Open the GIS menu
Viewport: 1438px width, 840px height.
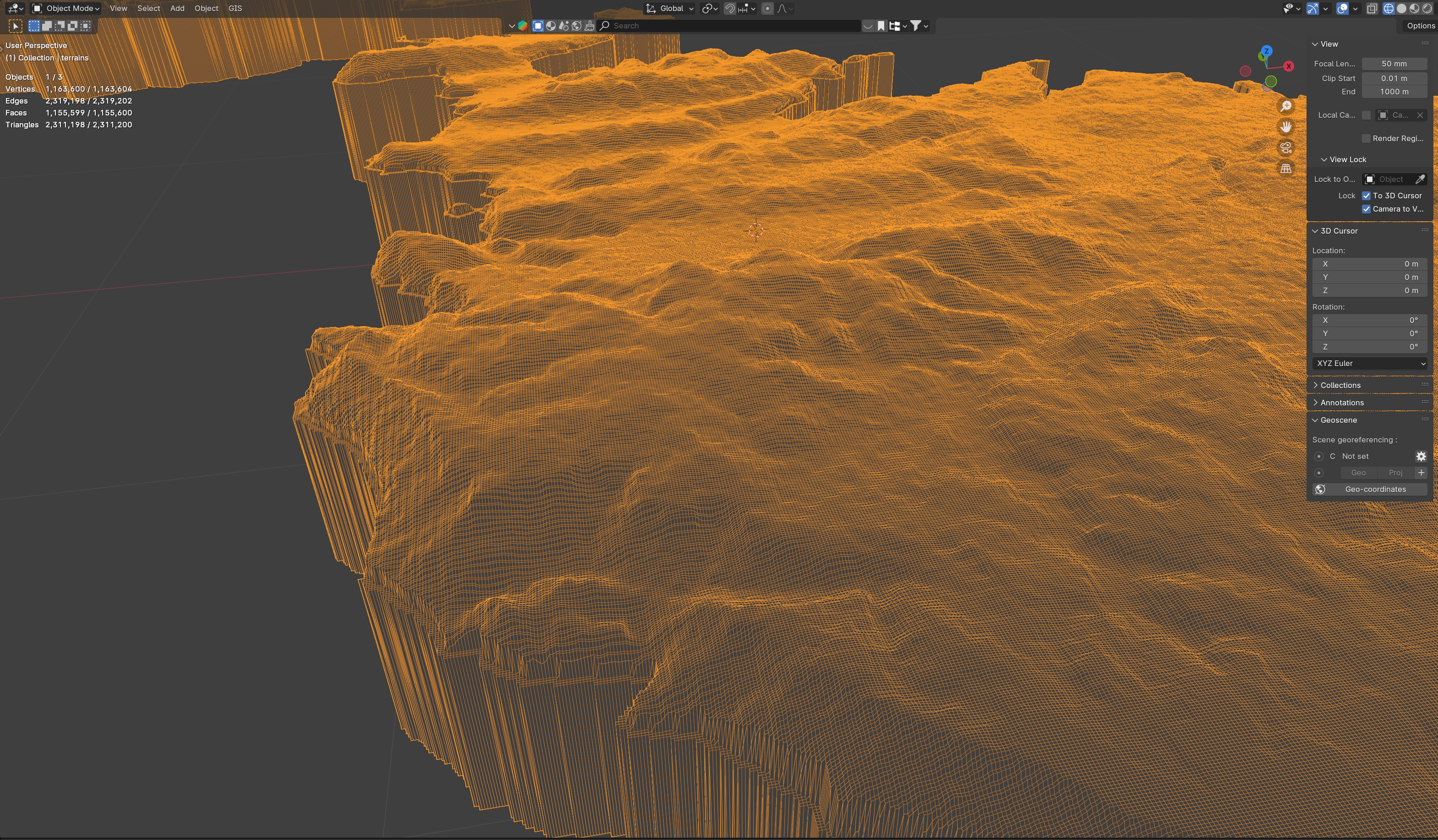pos(235,9)
